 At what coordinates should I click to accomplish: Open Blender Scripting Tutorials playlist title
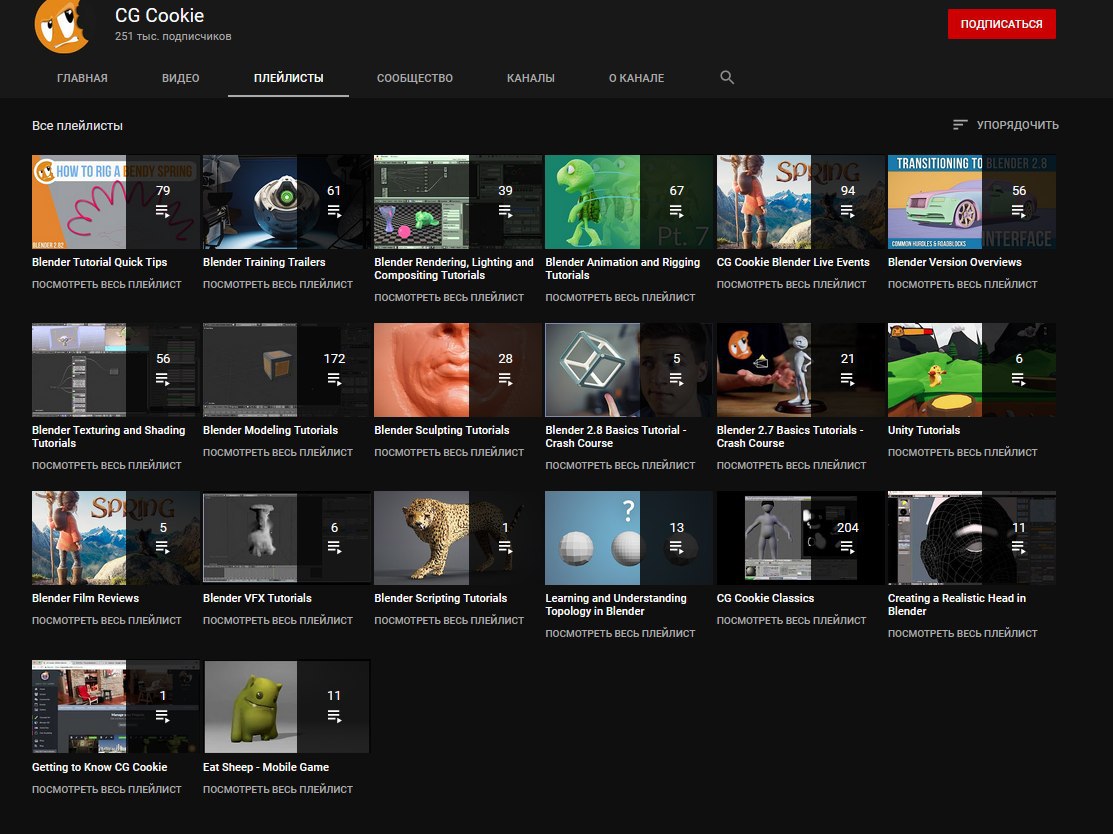(x=441, y=598)
